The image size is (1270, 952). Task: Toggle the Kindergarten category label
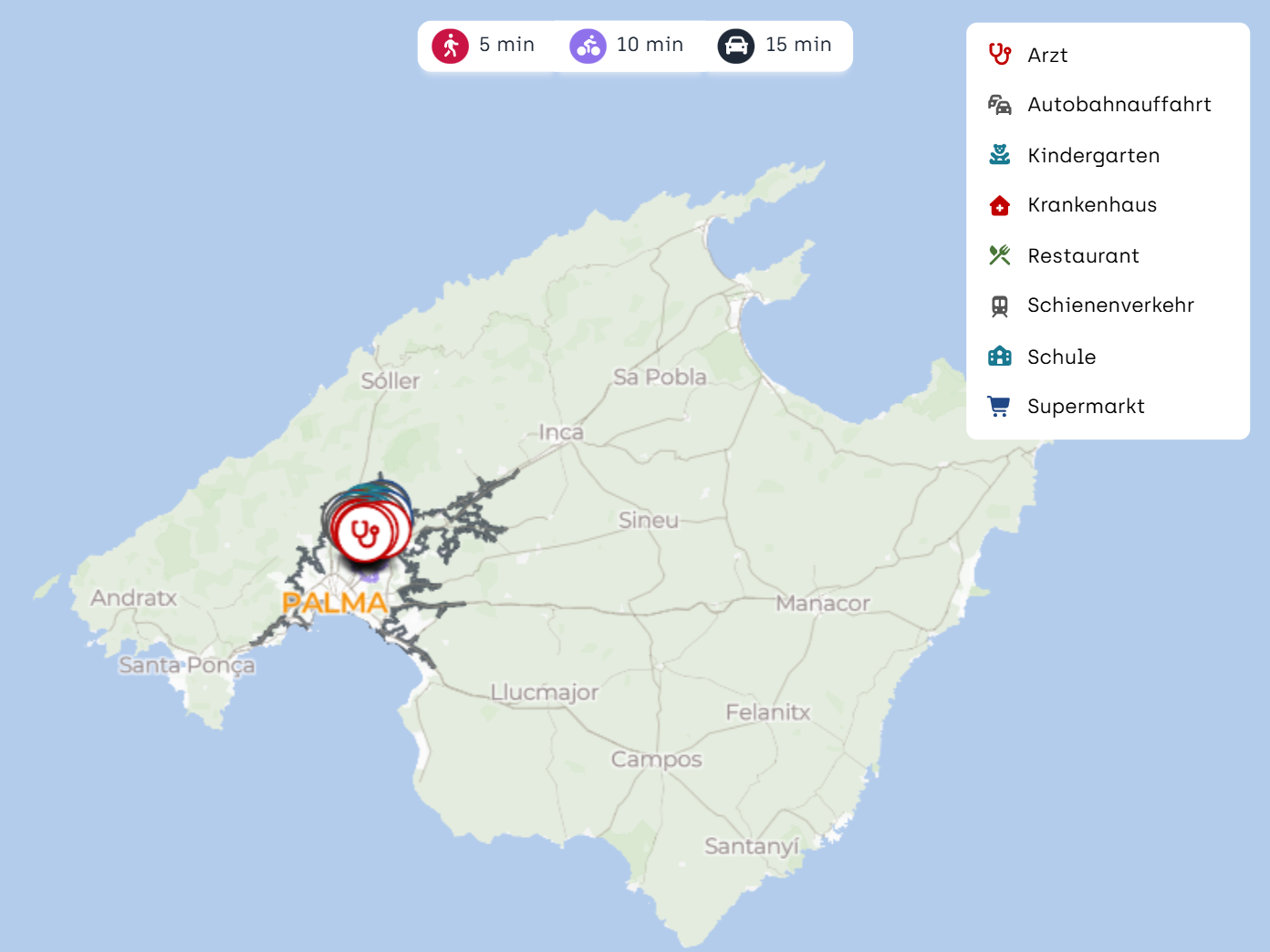[1093, 156]
